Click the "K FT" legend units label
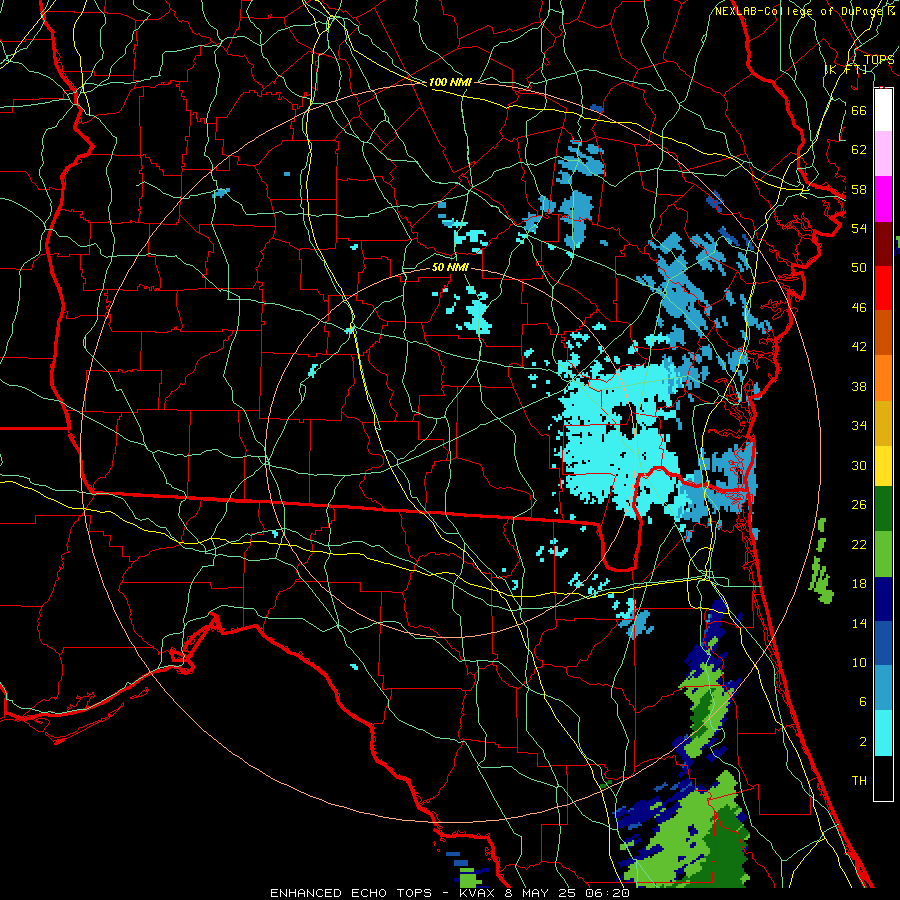The image size is (900, 900). 846,69
